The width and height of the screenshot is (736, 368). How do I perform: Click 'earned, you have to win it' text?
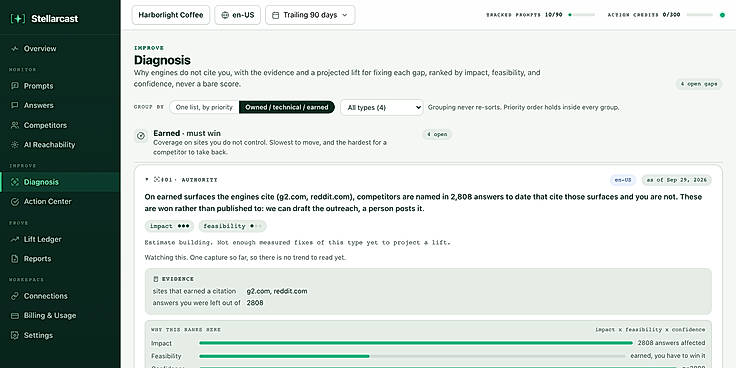pyautogui.click(x=667, y=356)
